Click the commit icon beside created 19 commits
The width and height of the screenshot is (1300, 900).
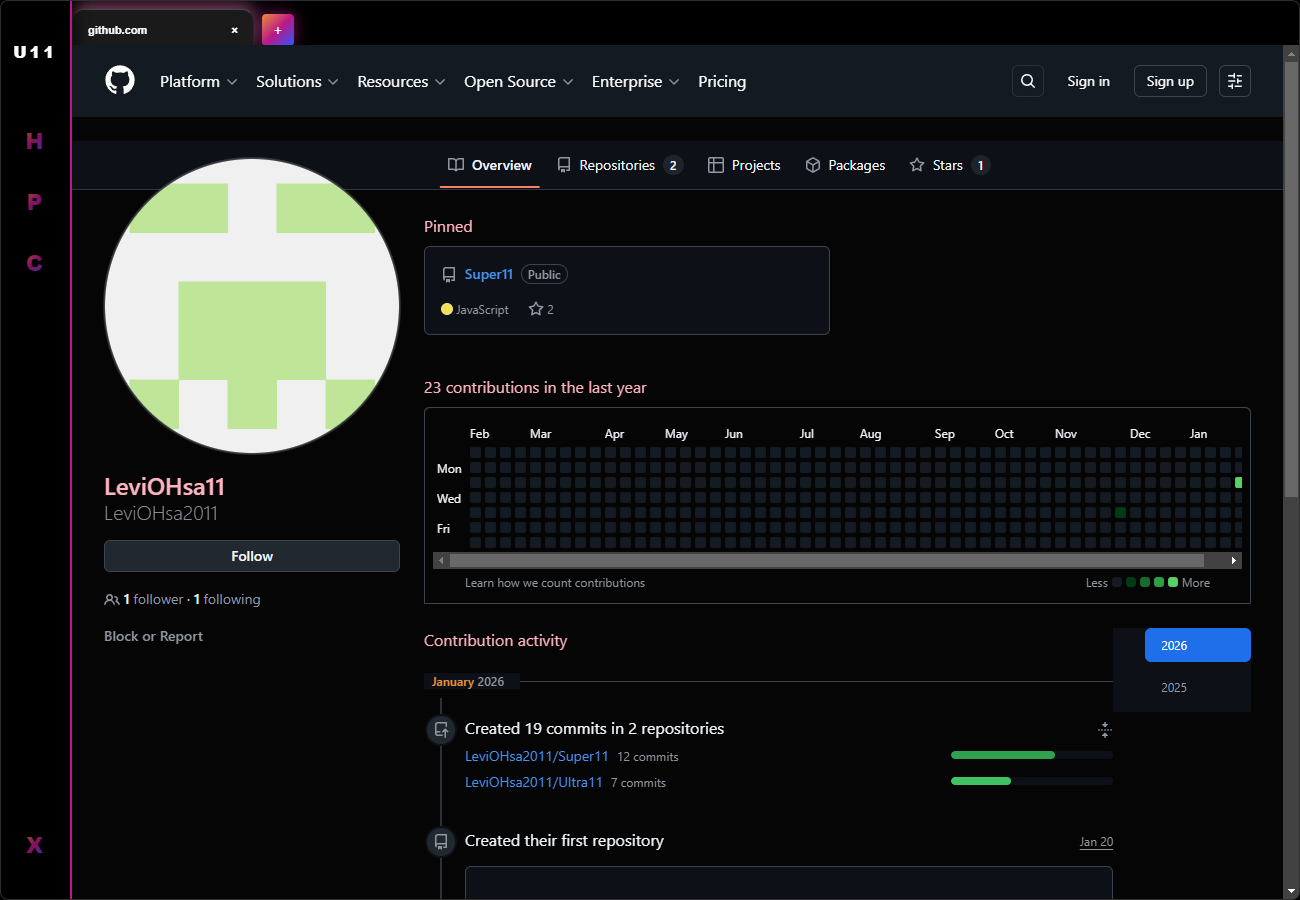[x=441, y=729]
